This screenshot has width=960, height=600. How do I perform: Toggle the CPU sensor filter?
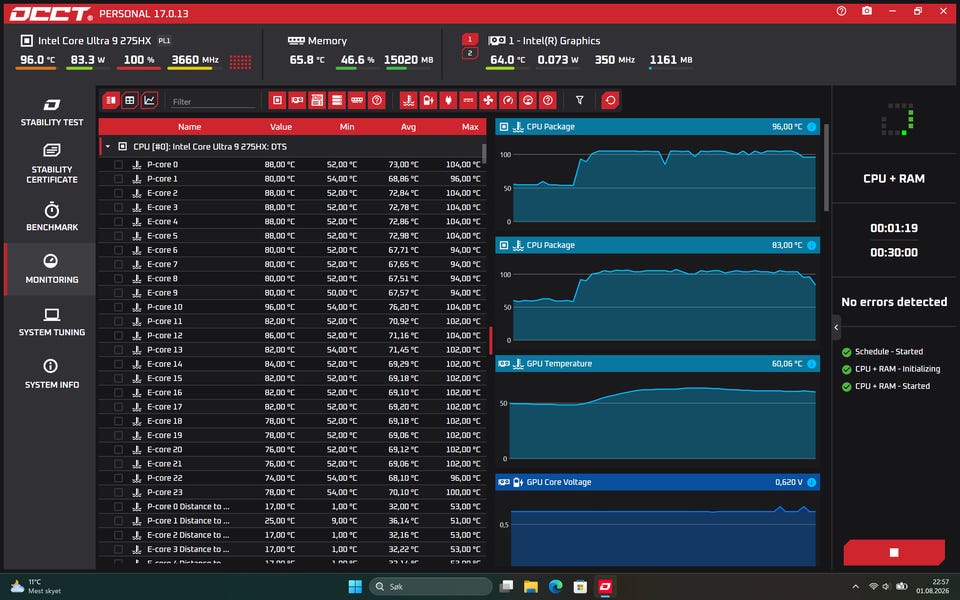pos(277,100)
